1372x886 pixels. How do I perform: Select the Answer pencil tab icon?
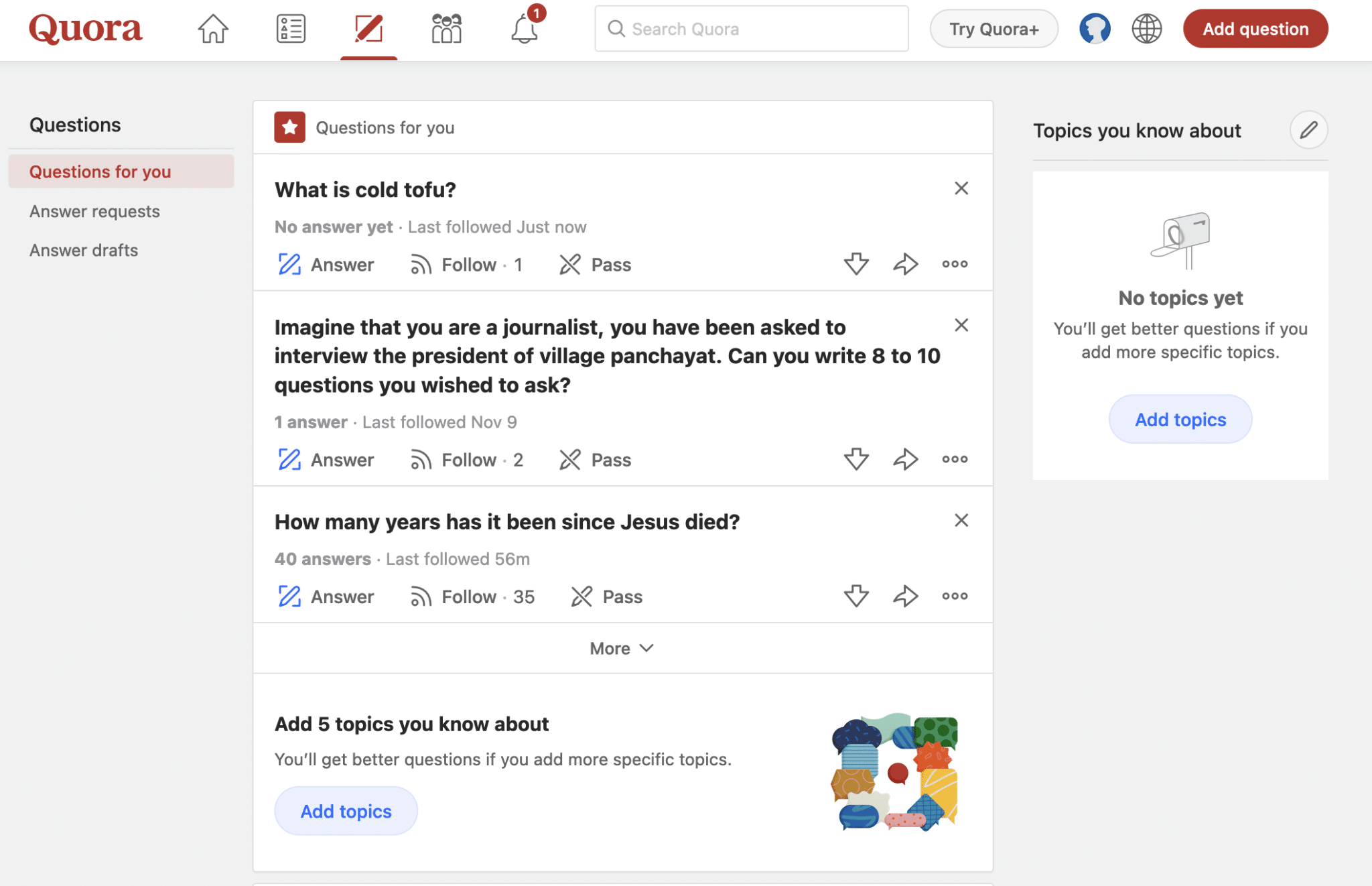point(368,29)
